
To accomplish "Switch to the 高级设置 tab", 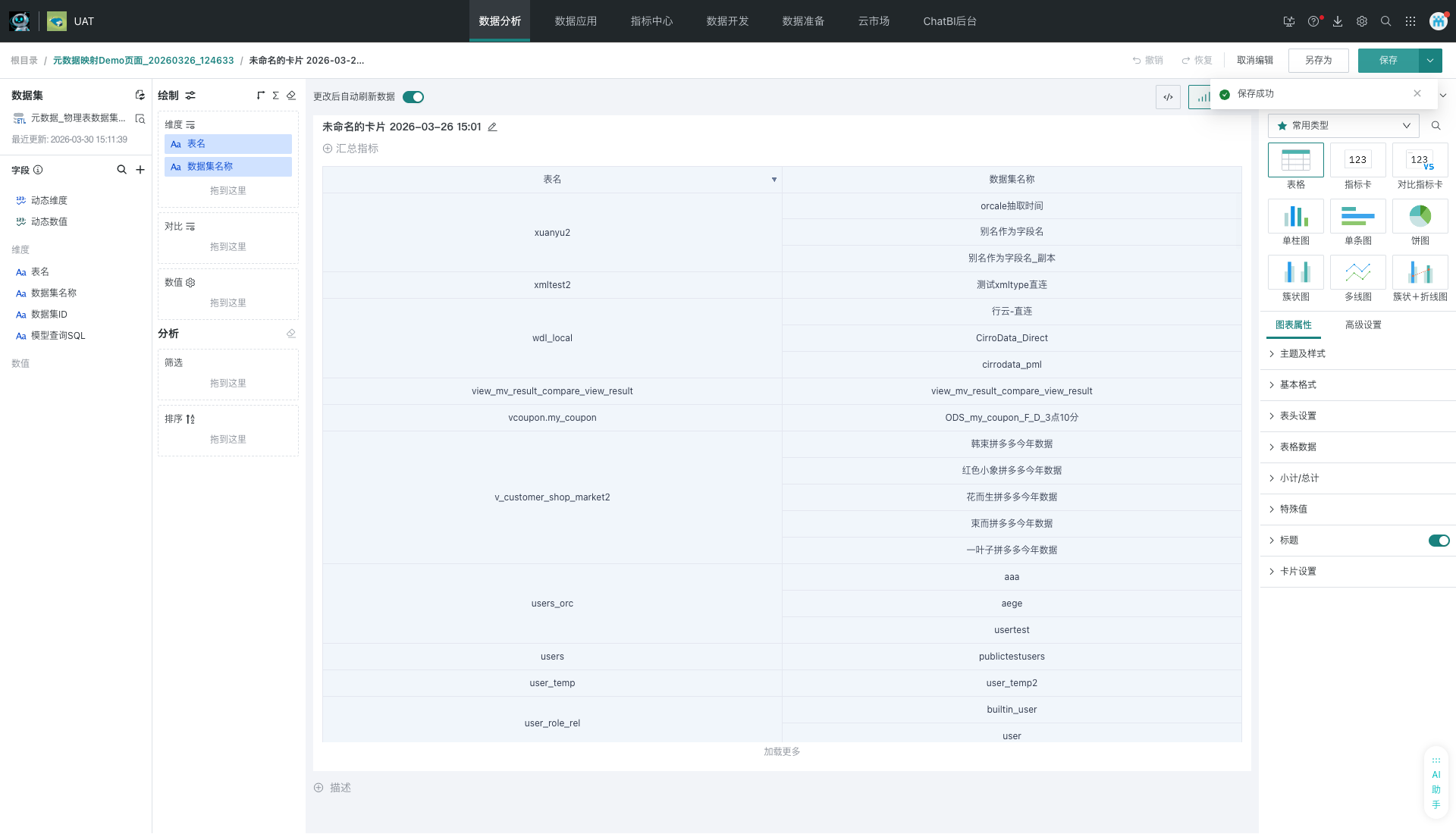I will pos(1363,325).
